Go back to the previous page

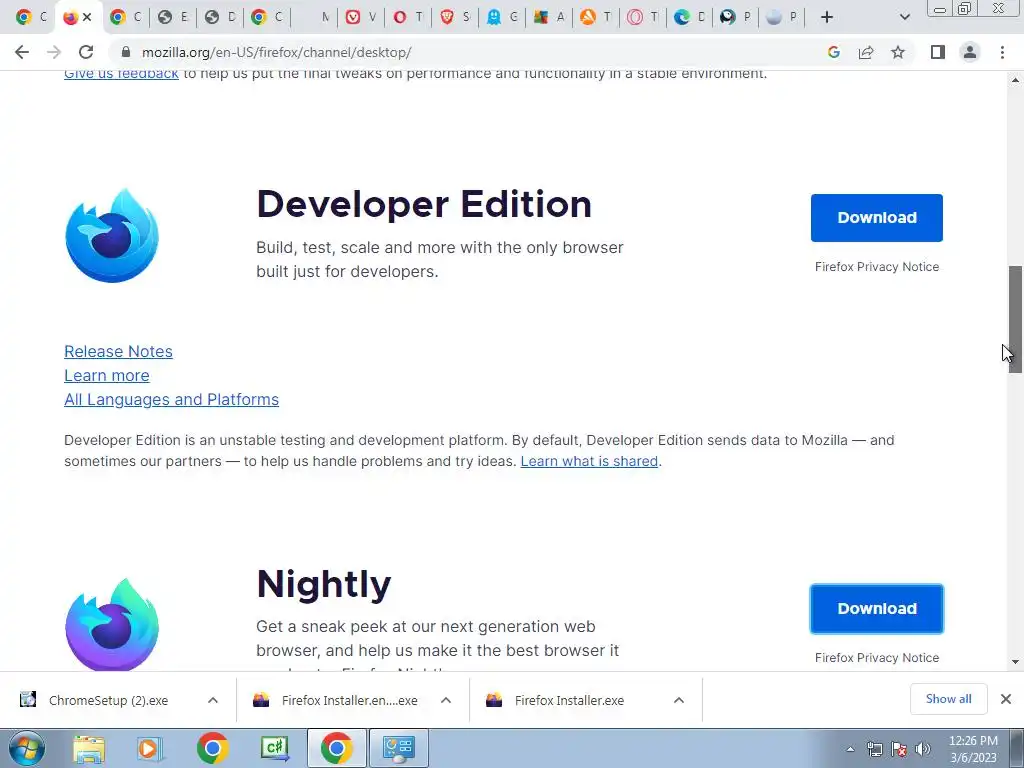(x=22, y=52)
